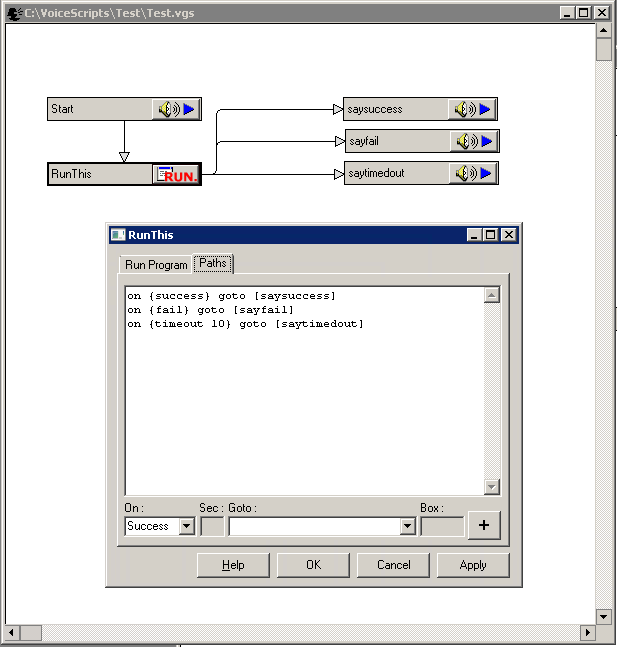This screenshot has width=617, height=647.
Task: Click the Cancel button
Action: 393,565
